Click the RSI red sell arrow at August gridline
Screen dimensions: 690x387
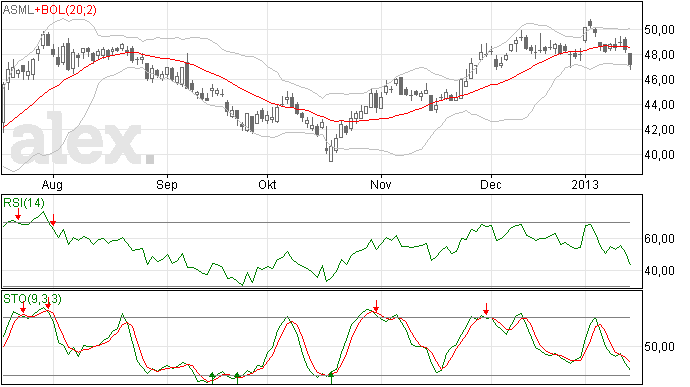(53, 220)
